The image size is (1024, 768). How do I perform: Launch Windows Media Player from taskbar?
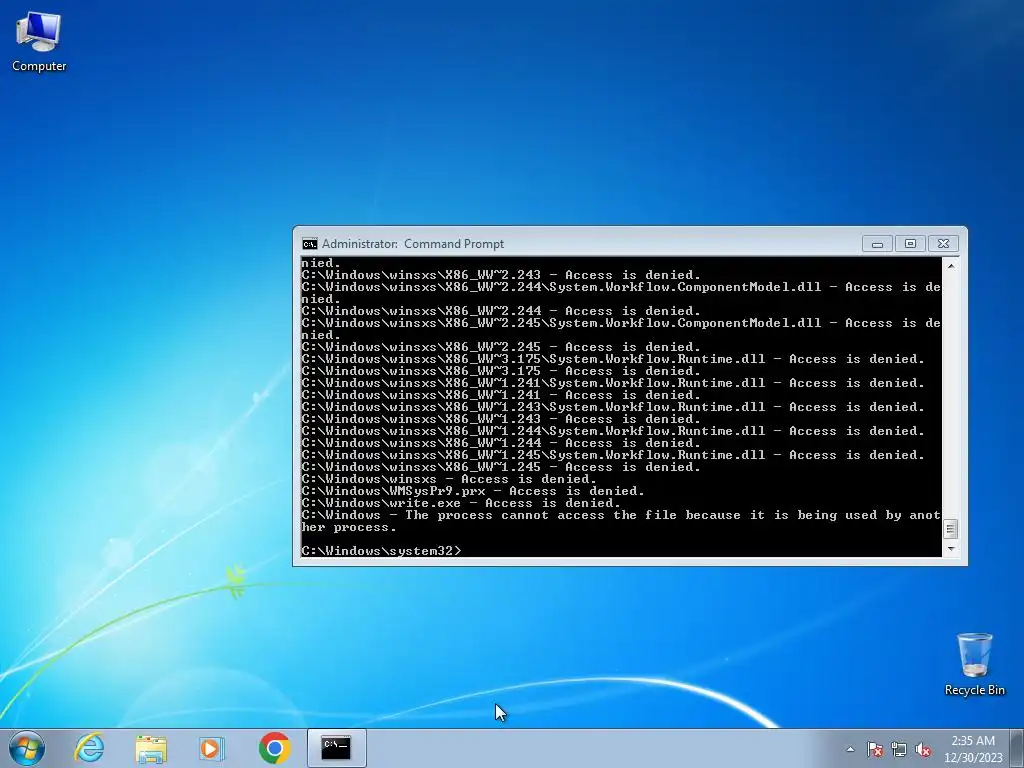tap(212, 748)
